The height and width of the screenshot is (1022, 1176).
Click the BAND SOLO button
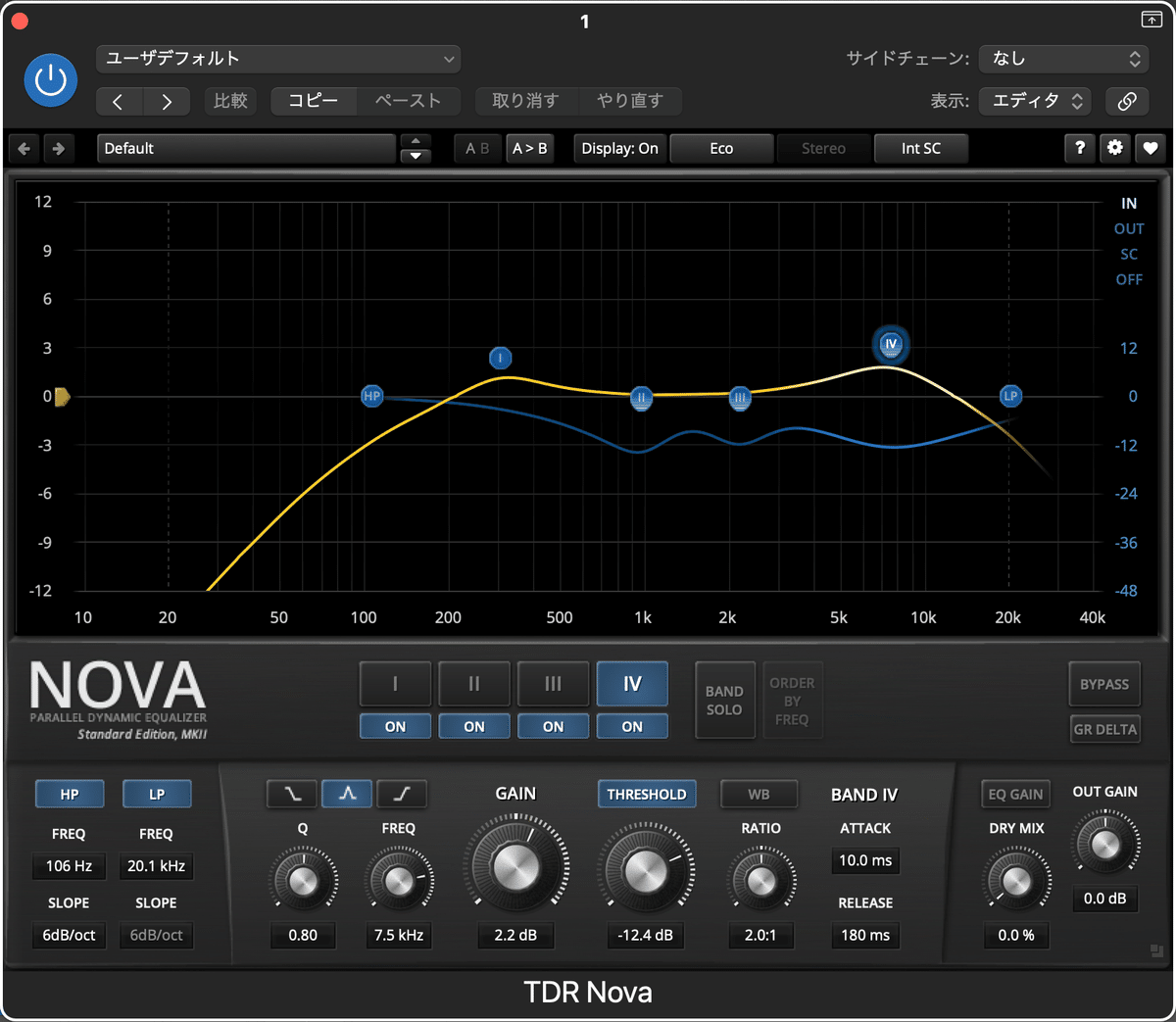pyautogui.click(x=724, y=701)
